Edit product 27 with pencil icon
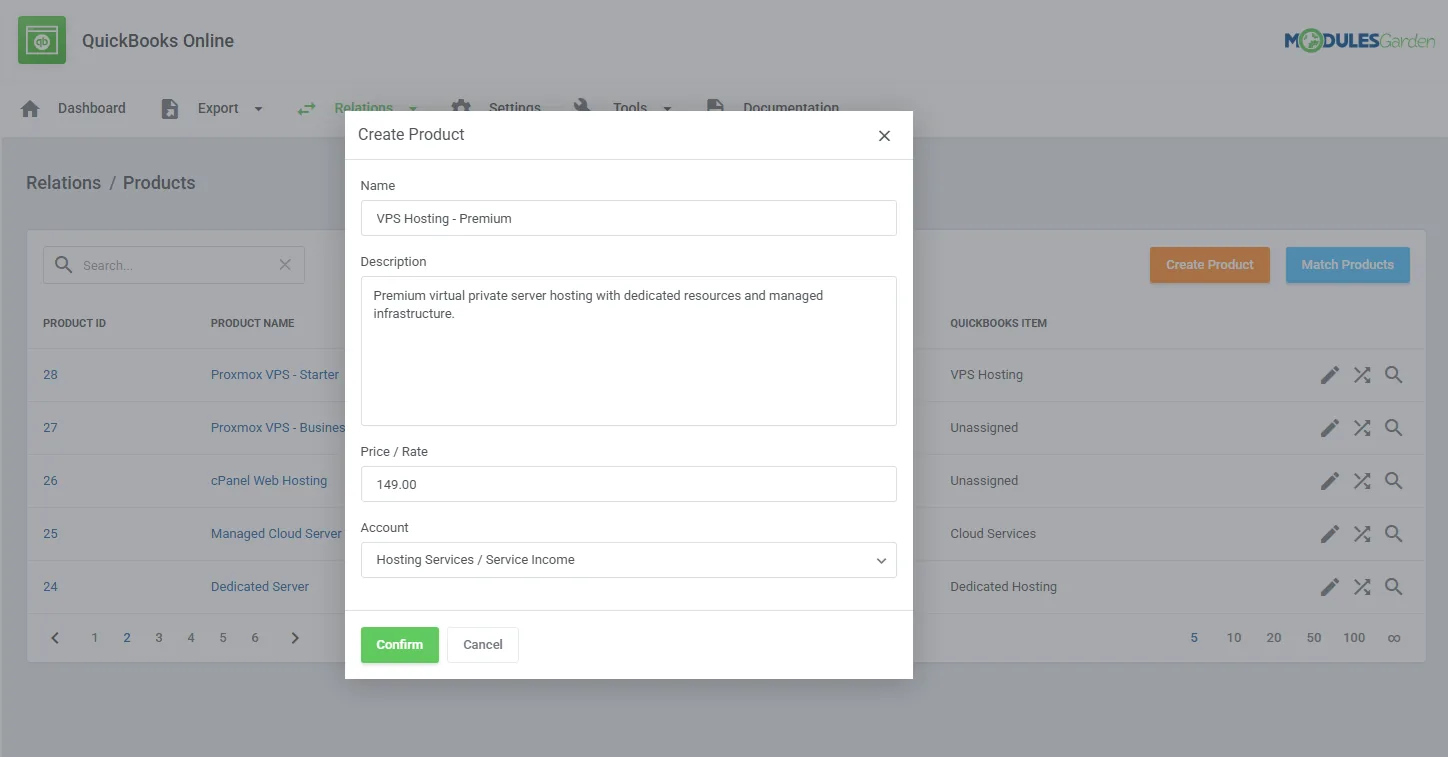This screenshot has width=1448, height=757. click(1330, 428)
